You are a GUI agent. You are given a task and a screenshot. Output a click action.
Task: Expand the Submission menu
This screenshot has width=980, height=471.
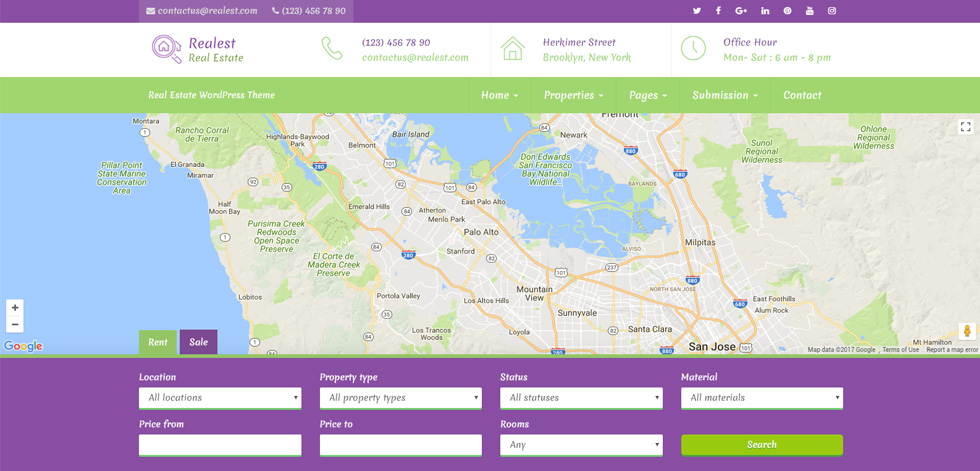point(725,95)
